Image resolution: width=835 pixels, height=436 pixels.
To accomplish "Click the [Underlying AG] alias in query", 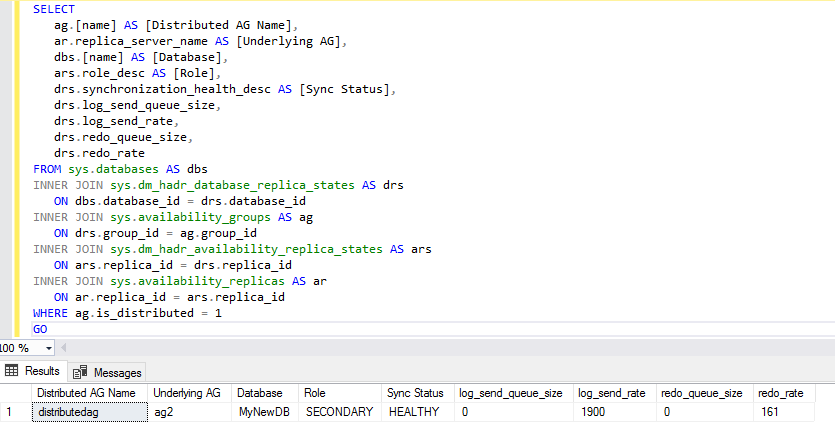I will click(x=288, y=41).
